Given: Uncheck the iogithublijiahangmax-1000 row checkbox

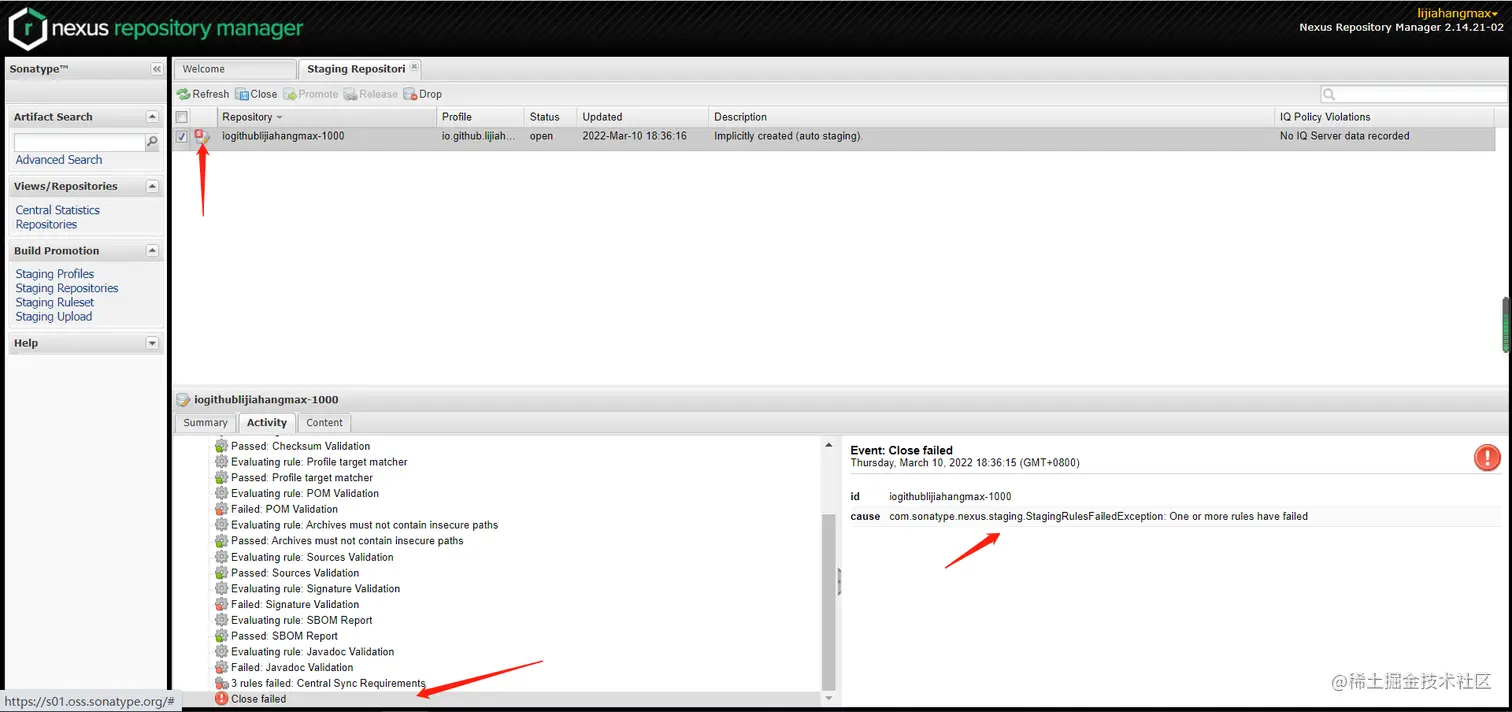Looking at the screenshot, I should point(182,137).
